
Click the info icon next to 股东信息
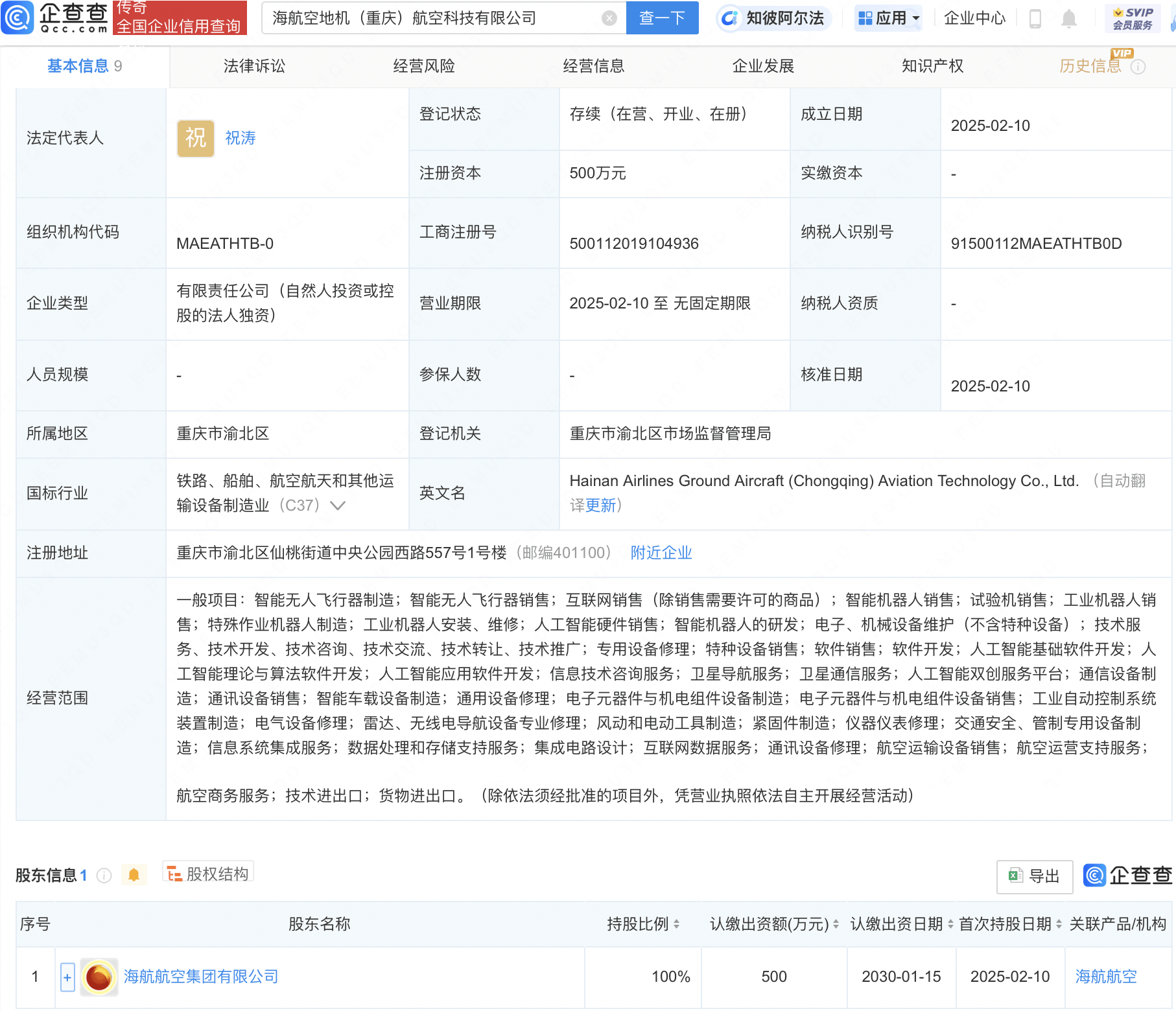[x=104, y=876]
